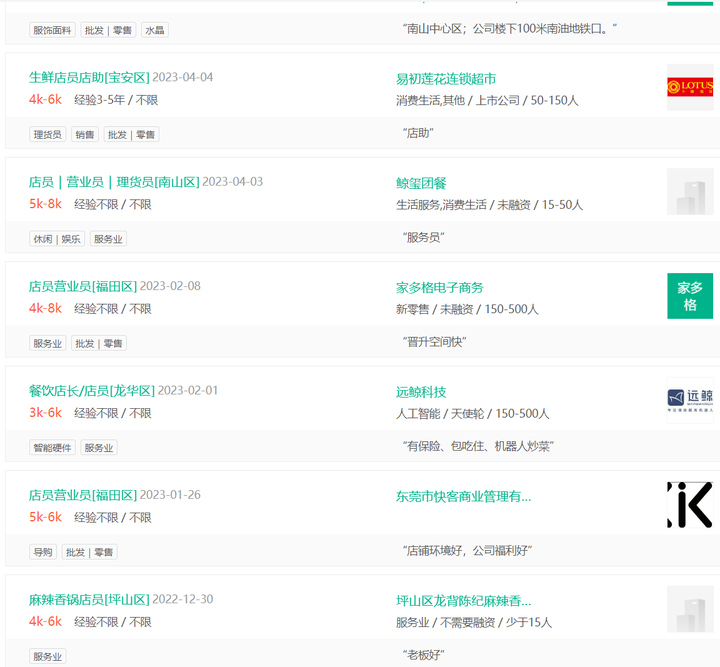Click the 麻辣香锅 company placeholder logo
This screenshot has height=667, width=720.
coord(690,609)
